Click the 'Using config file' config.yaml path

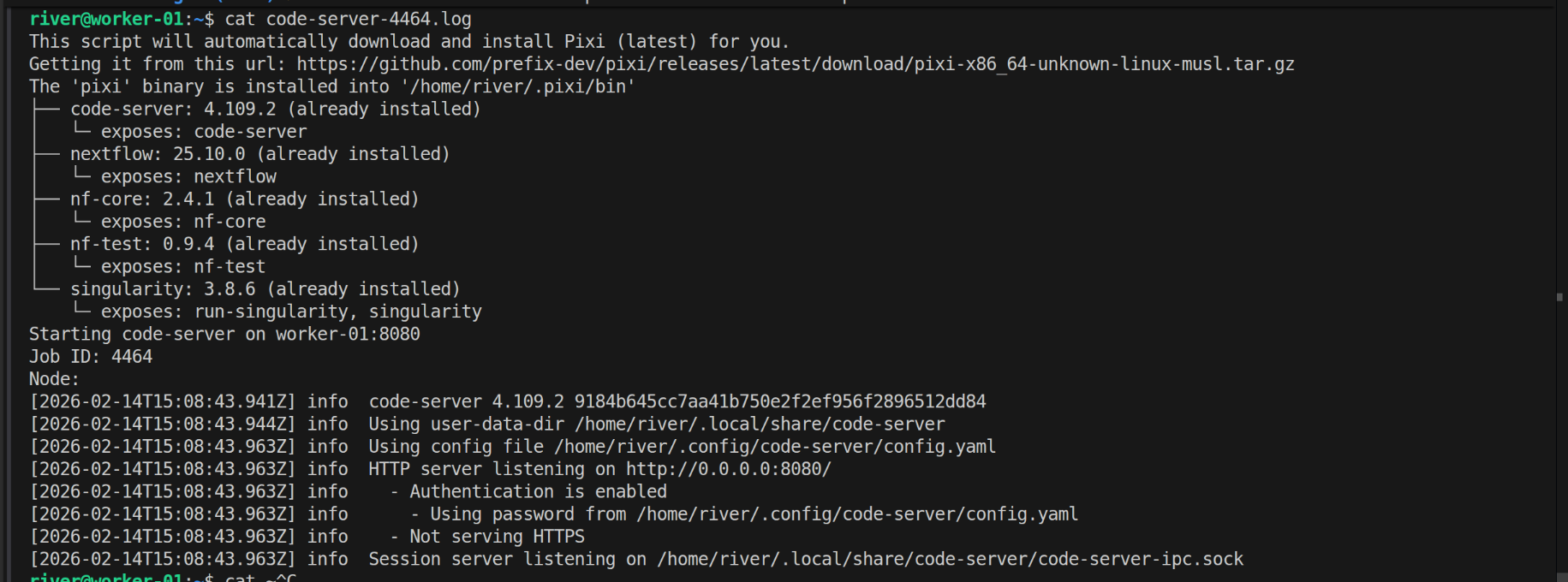775,447
